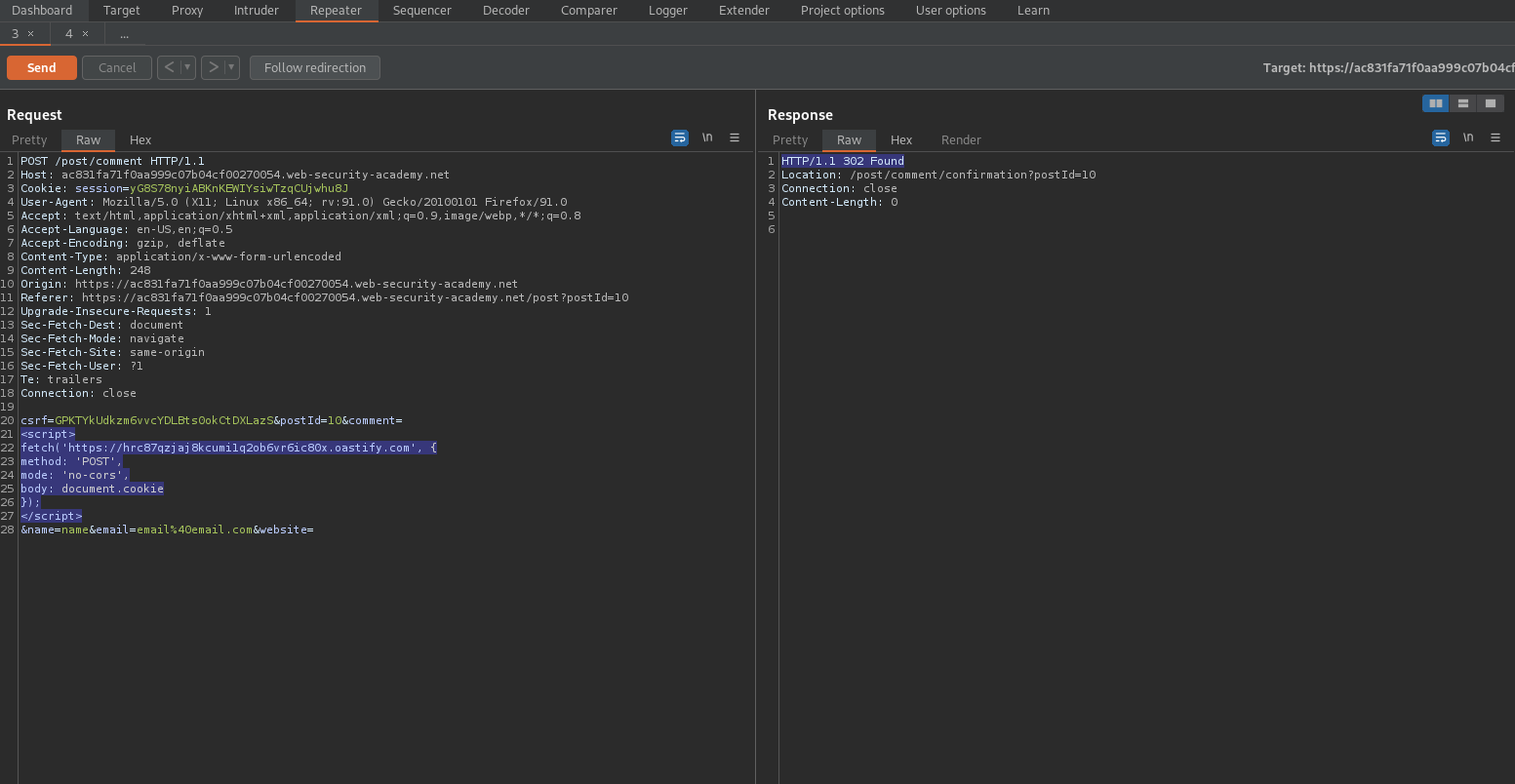The image size is (1515, 784).
Task: Switch Request view to Raw
Action: 89,139
